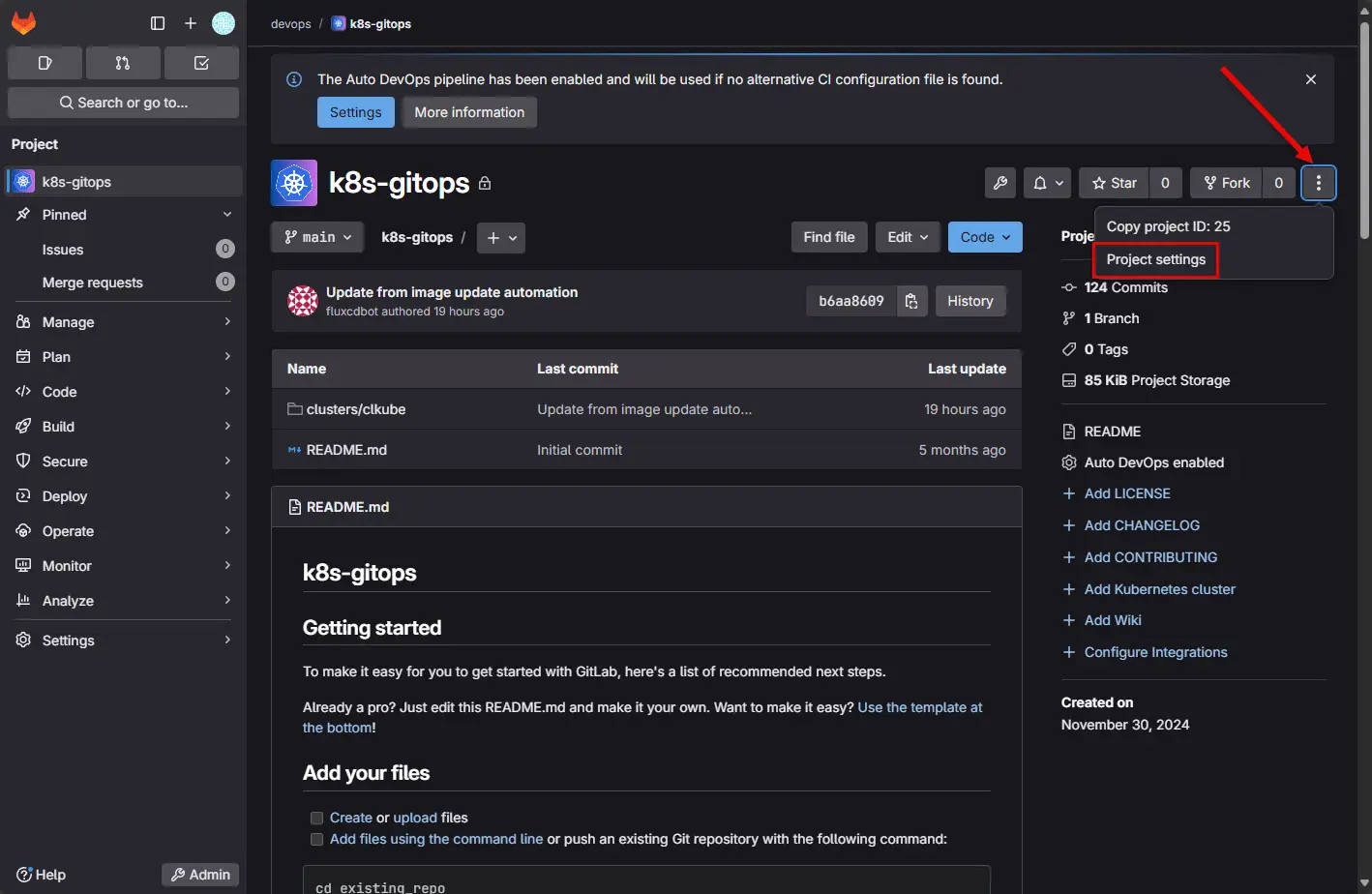Copy the commit SHA b6aa8609
The width and height of the screenshot is (1372, 894).
911,301
